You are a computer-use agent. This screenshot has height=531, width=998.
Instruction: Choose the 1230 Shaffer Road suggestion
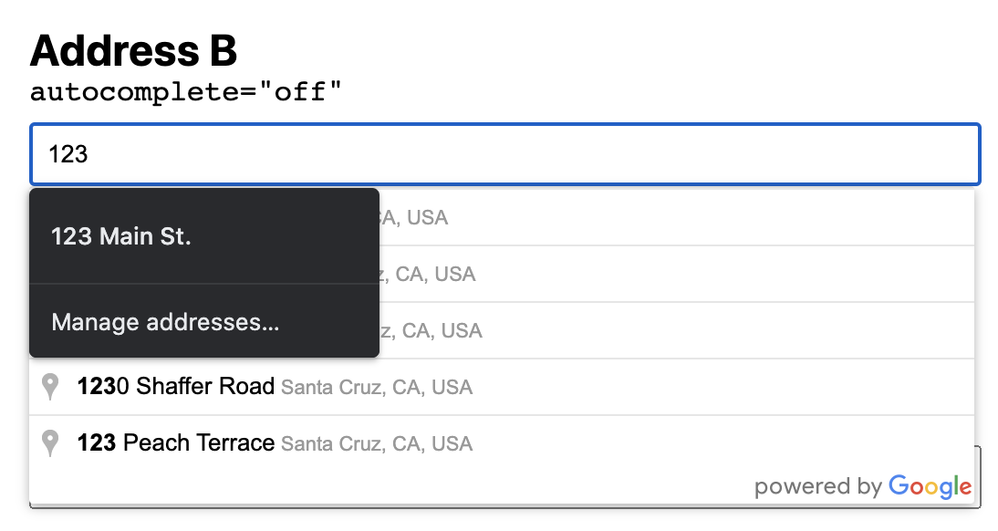(x=175, y=387)
